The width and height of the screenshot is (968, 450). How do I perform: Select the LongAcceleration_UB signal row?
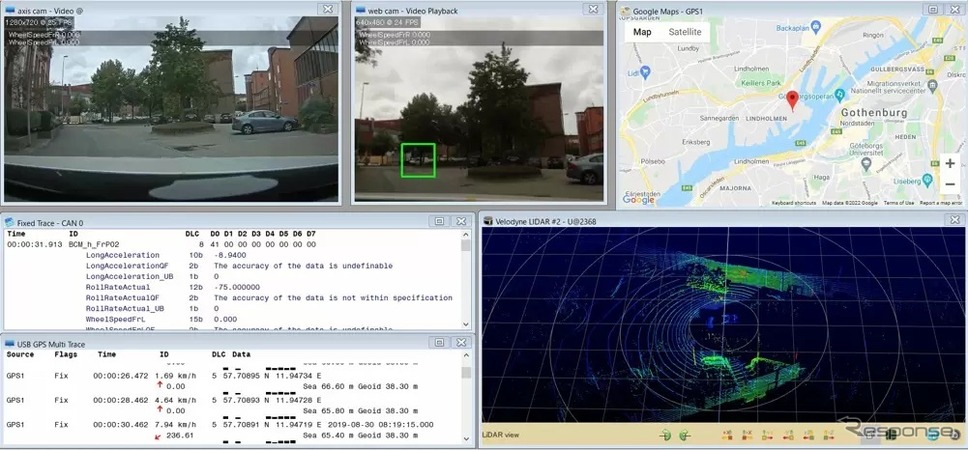coord(233,277)
